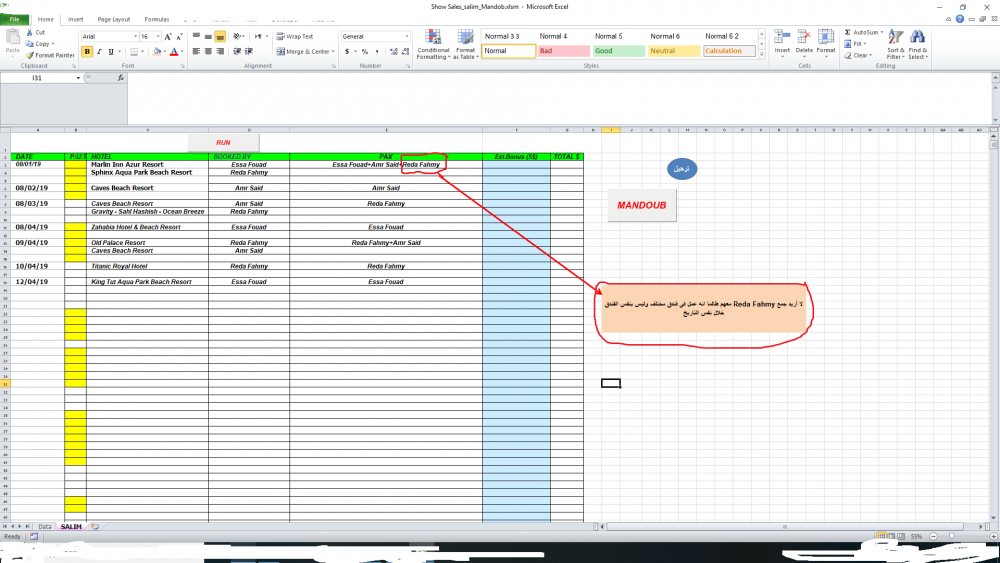Toggle Italic formatting

point(99,52)
